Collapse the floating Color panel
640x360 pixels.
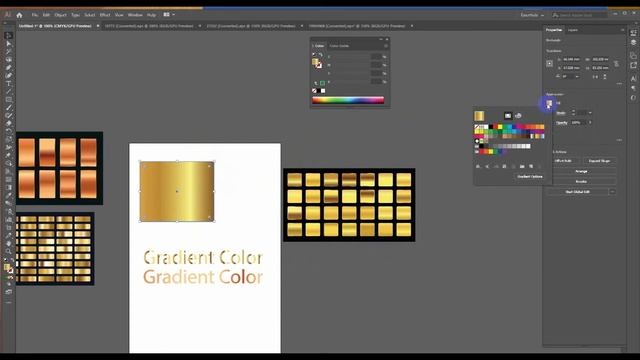click(381, 40)
